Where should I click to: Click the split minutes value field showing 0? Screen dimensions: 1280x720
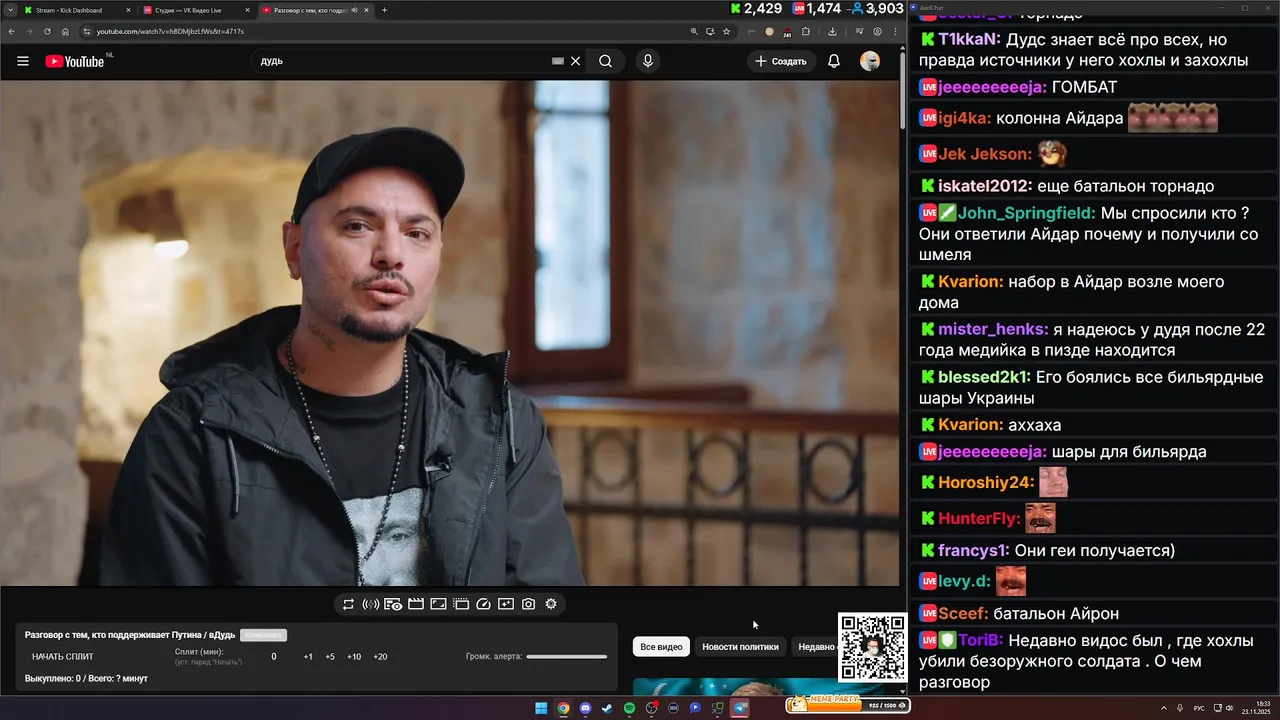[274, 657]
